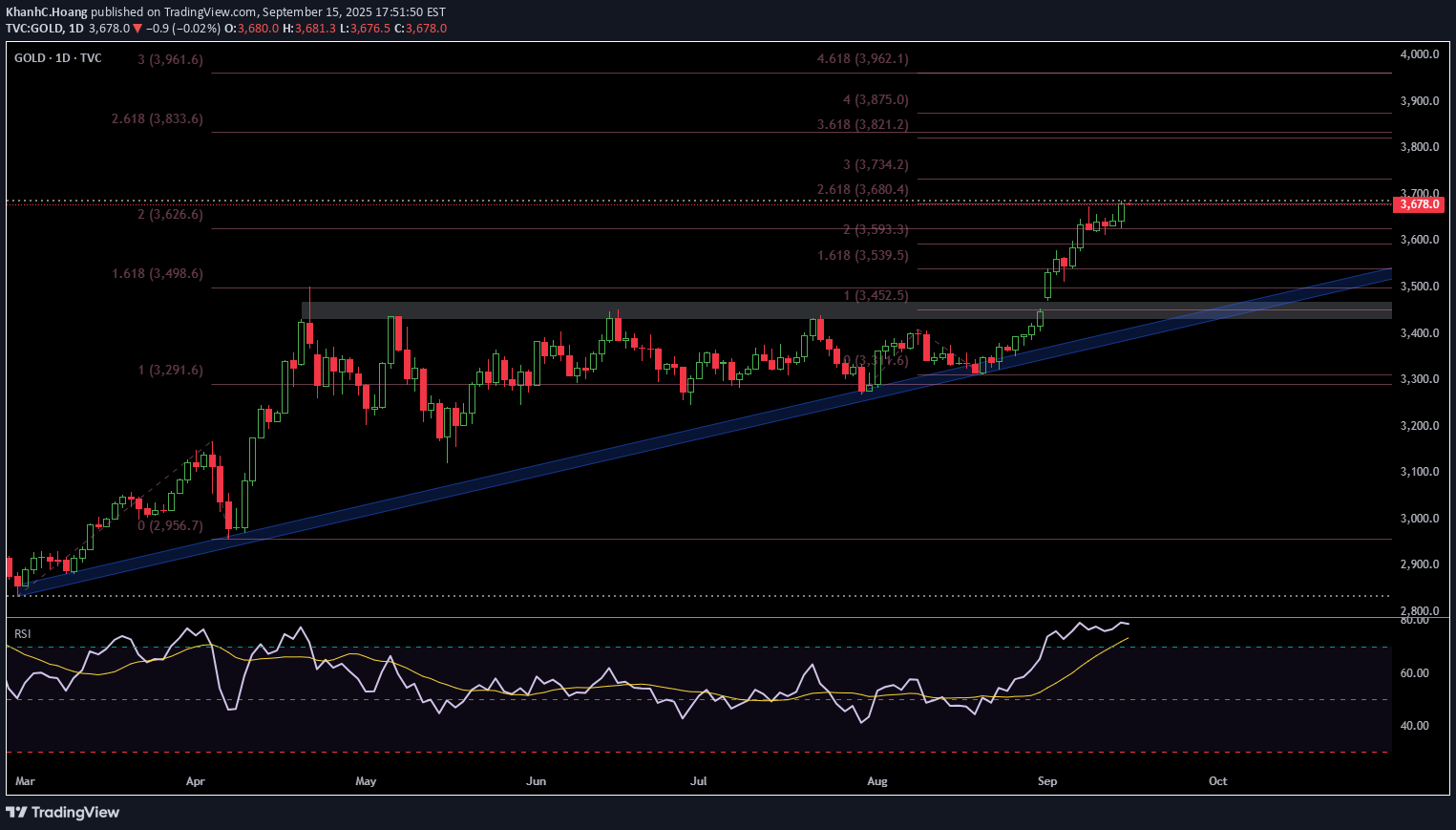Click the RSI indicator label
This screenshot has width=1456, height=830.
tap(22, 633)
